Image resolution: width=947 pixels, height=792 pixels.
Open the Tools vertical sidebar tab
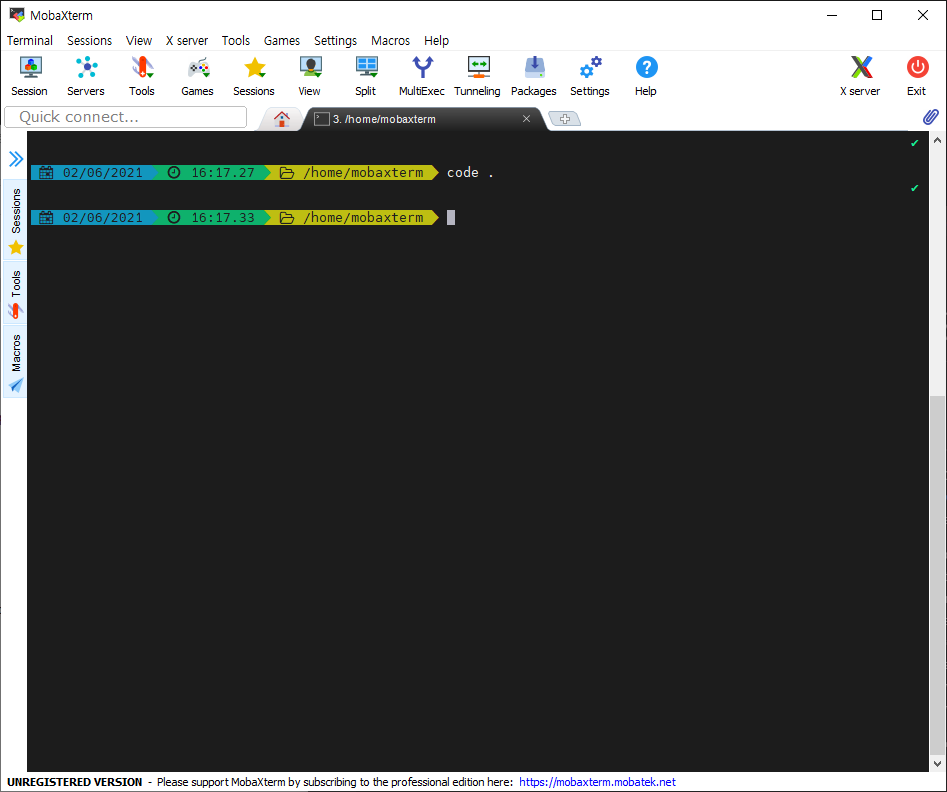coord(15,293)
